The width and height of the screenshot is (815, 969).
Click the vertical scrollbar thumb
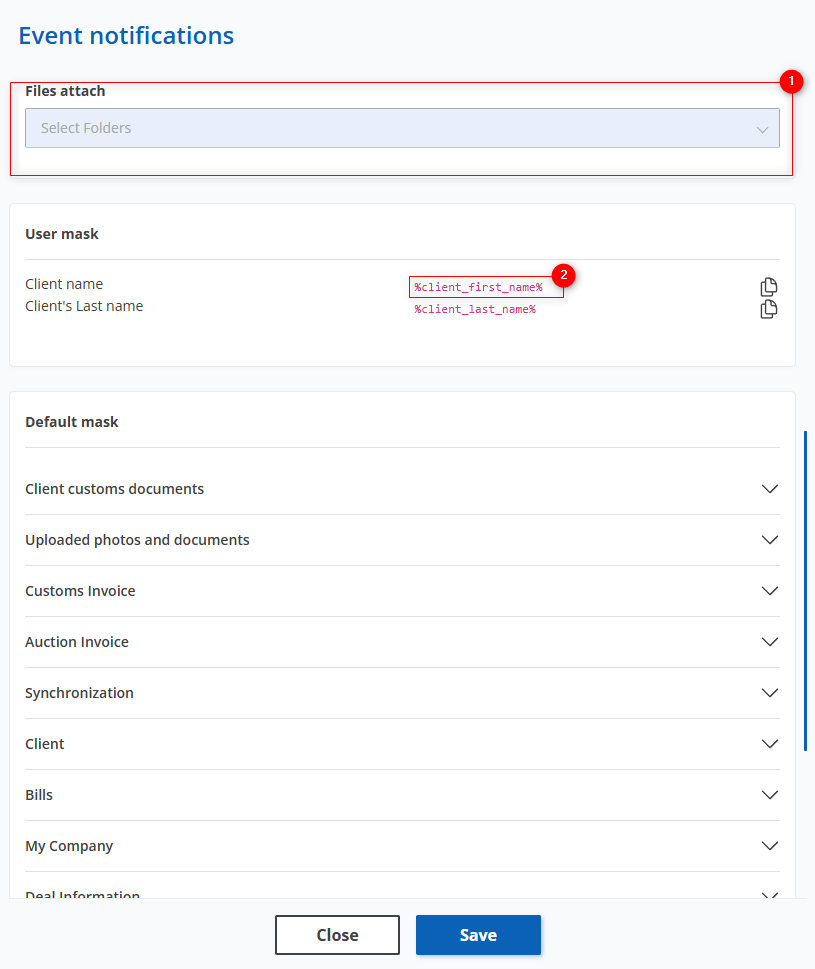[806, 591]
